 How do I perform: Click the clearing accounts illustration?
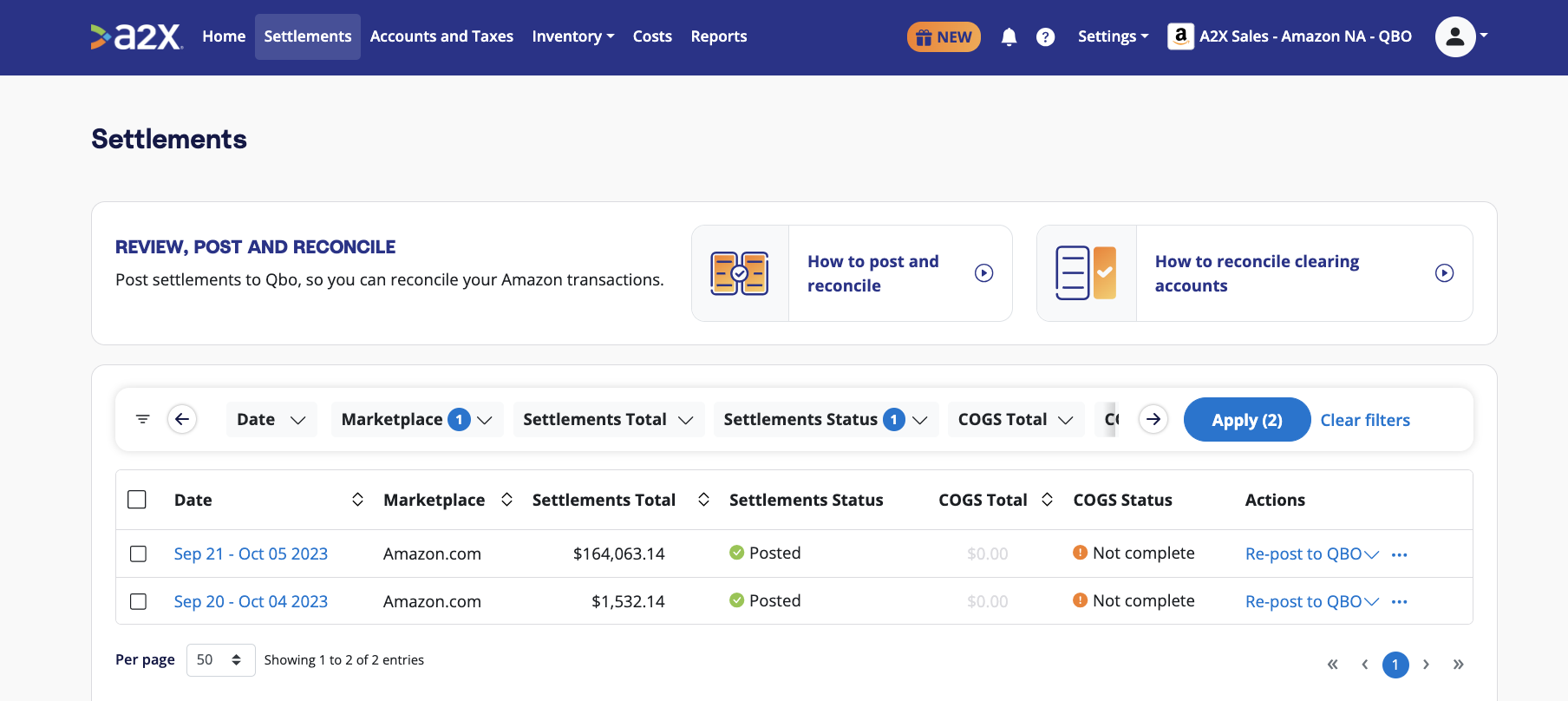point(1086,273)
